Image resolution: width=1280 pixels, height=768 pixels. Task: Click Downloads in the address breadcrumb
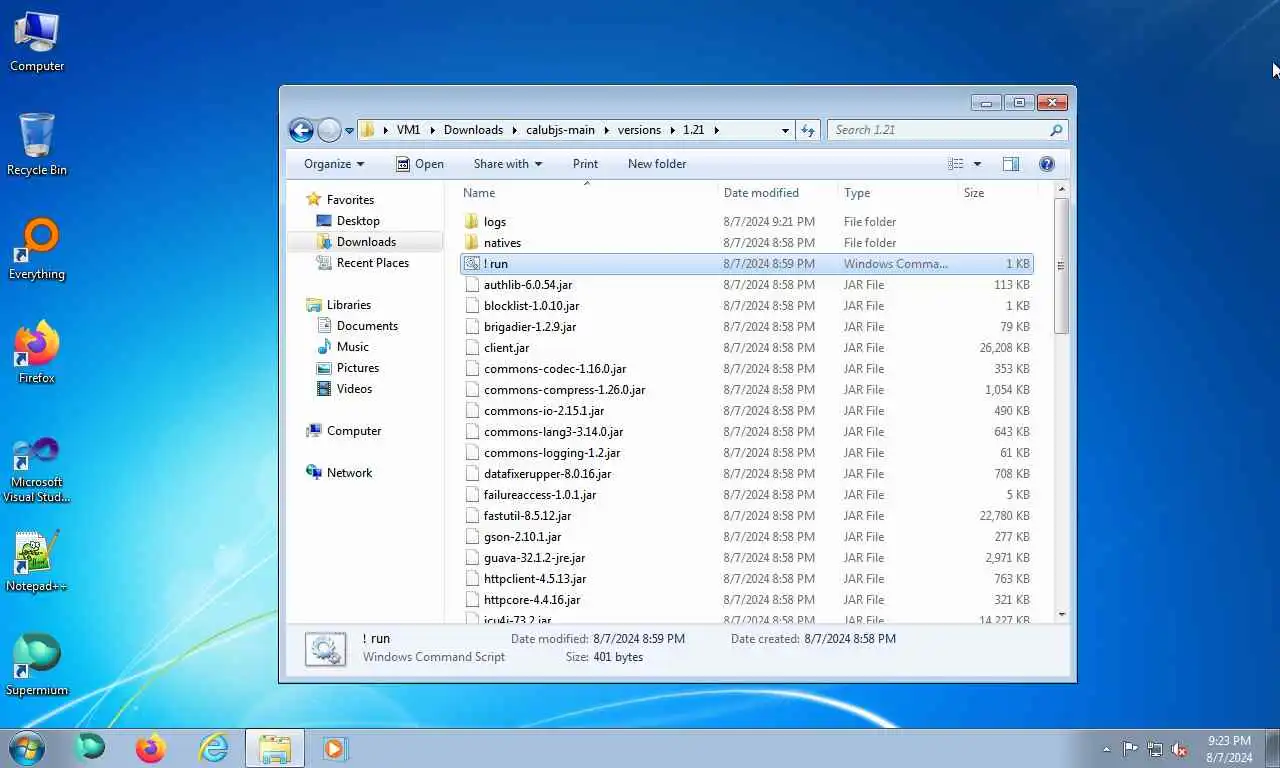[x=473, y=130]
